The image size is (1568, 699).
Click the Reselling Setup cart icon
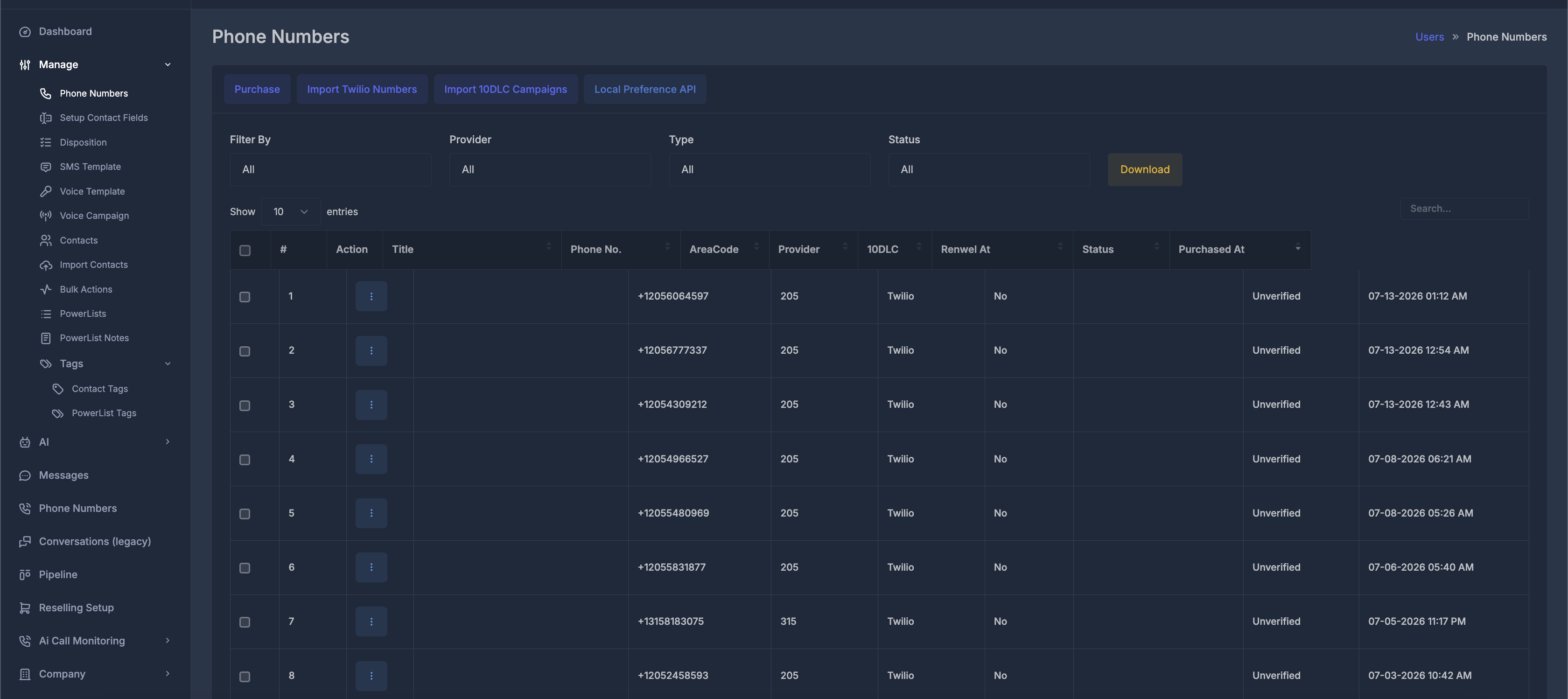point(25,608)
